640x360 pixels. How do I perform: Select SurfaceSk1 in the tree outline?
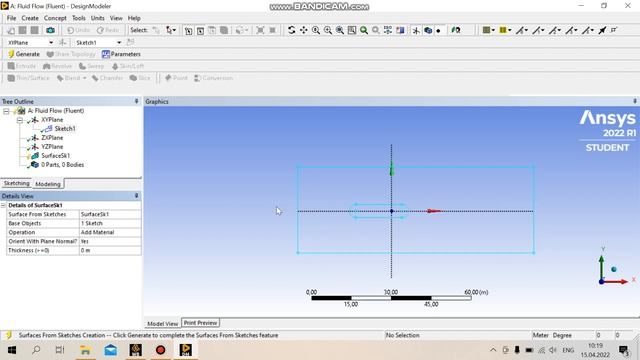pos(56,156)
